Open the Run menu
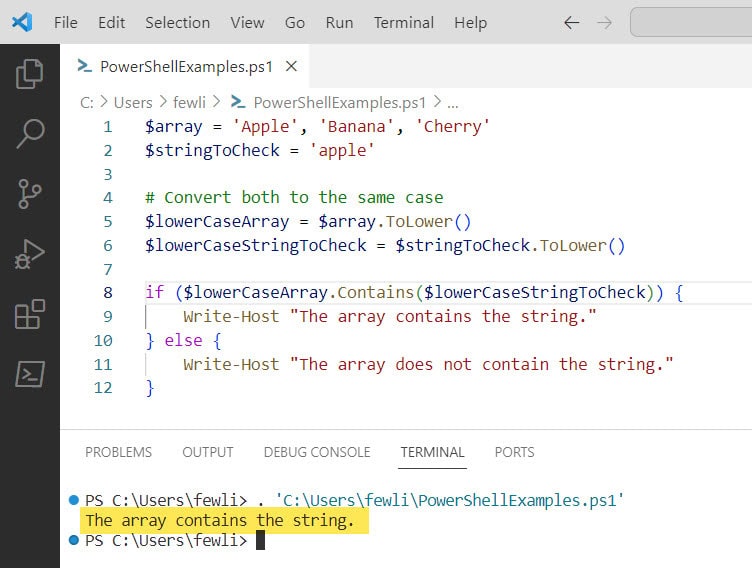This screenshot has height=568, width=752. tap(339, 23)
